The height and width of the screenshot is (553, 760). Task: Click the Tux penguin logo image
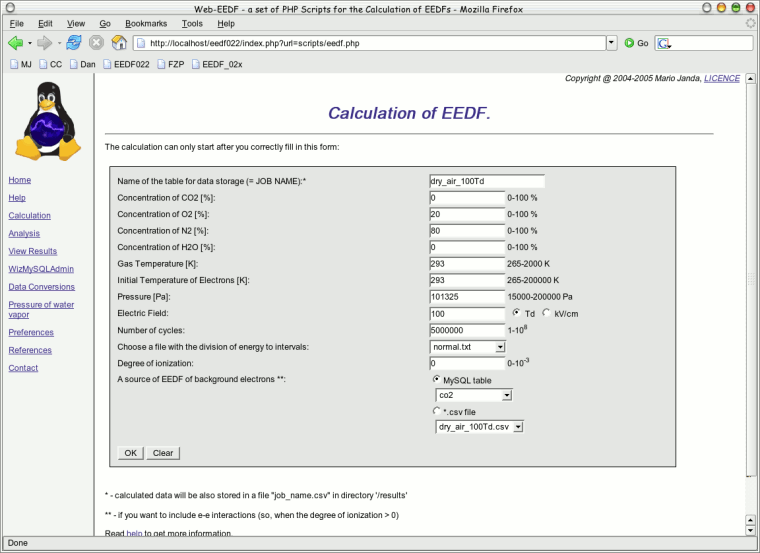45,122
